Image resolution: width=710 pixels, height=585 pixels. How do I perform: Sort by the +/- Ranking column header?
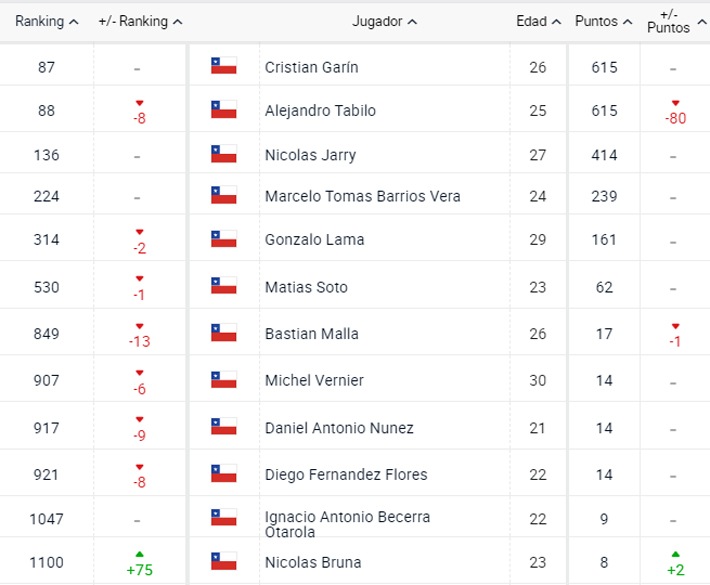click(x=140, y=21)
